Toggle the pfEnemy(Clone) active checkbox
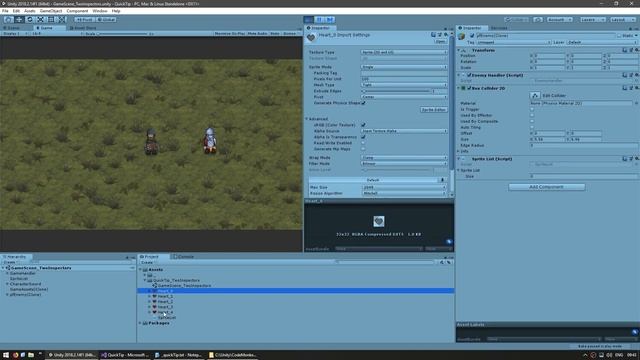This screenshot has width=640, height=360. pyautogui.click(x=472, y=36)
